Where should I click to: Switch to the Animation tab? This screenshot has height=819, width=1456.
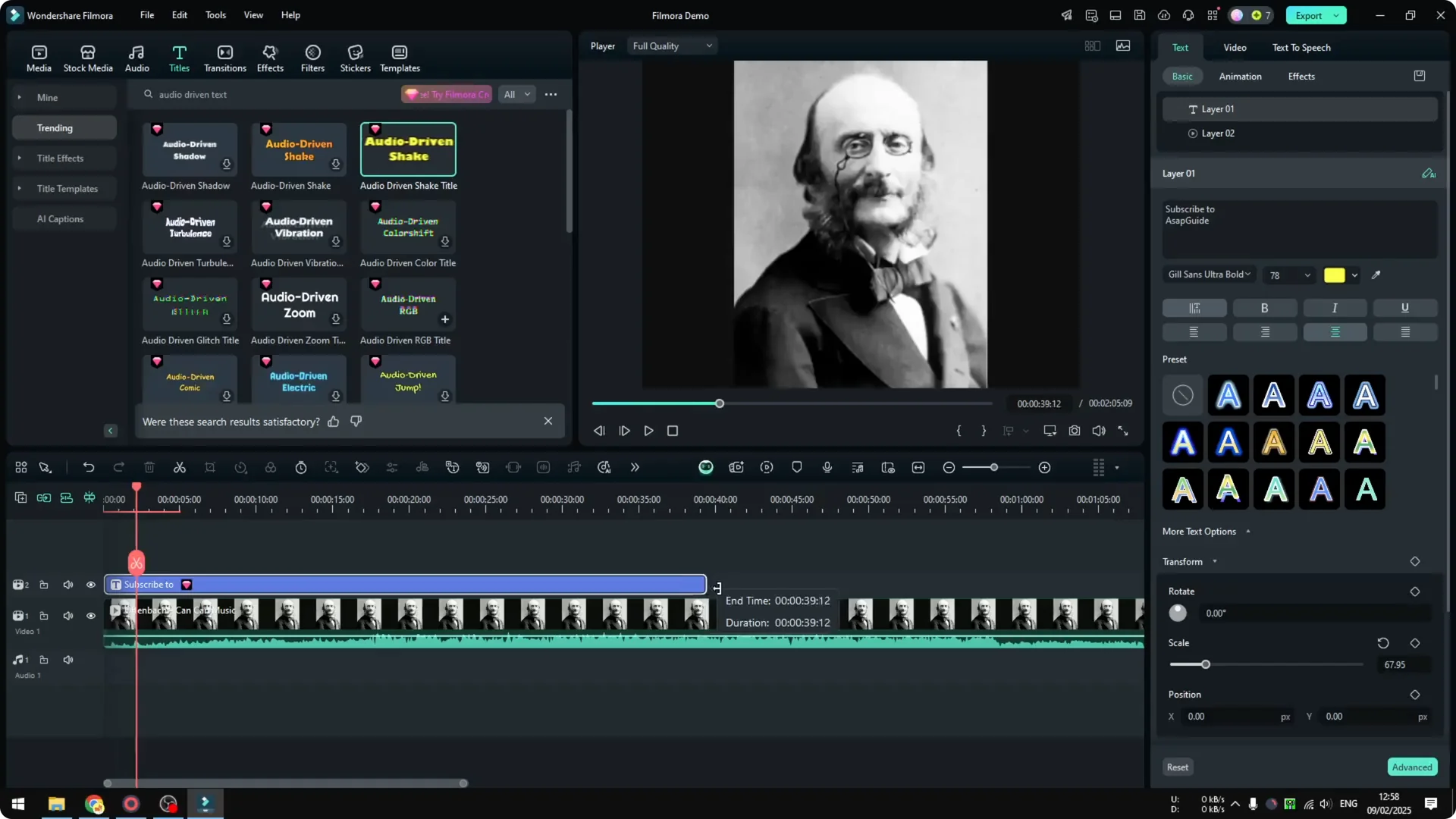coord(1241,76)
